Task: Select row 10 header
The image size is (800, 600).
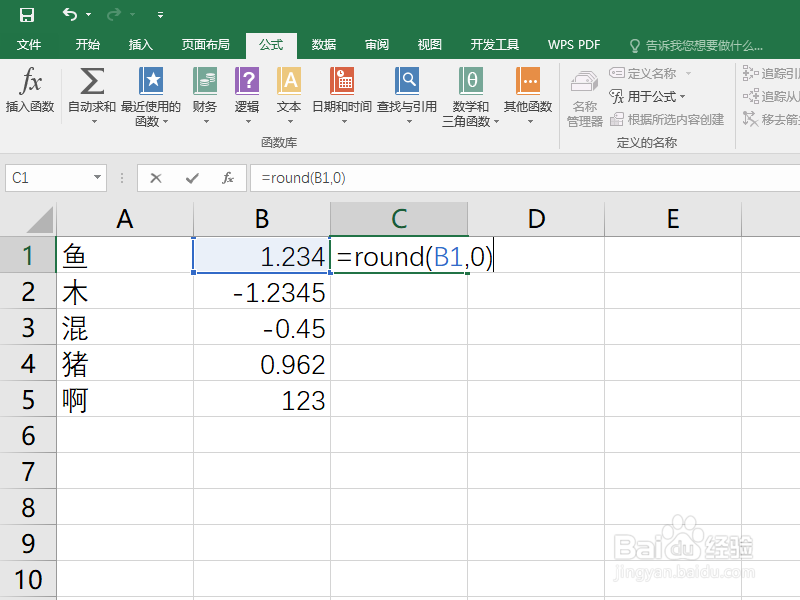Action: (28, 579)
